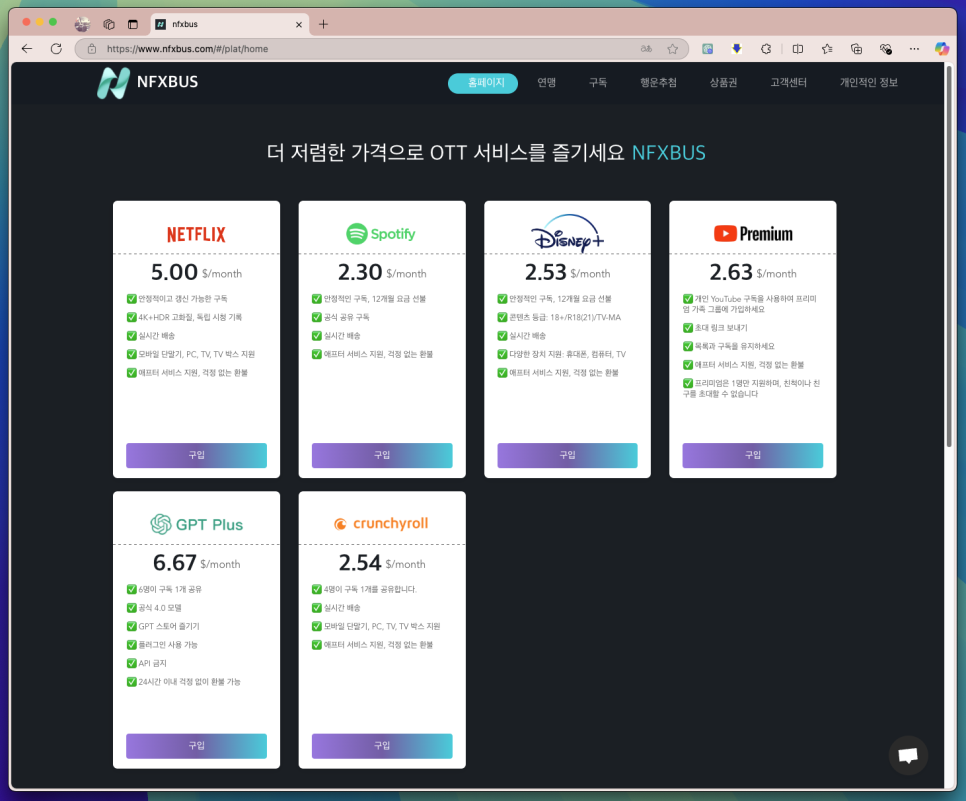Viewport: 966px width, 801px height.
Task: Click 구입 button on the Netflix card
Action: [x=197, y=455]
